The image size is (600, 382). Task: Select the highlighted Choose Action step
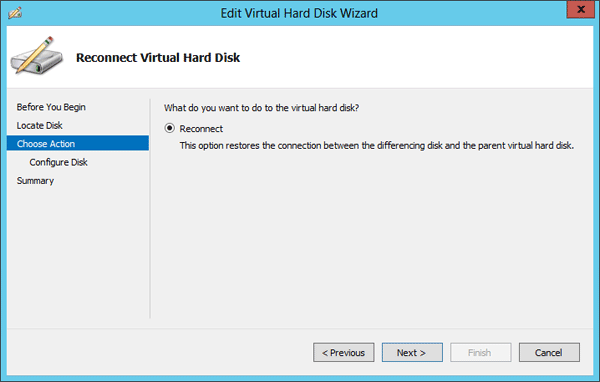(x=78, y=143)
